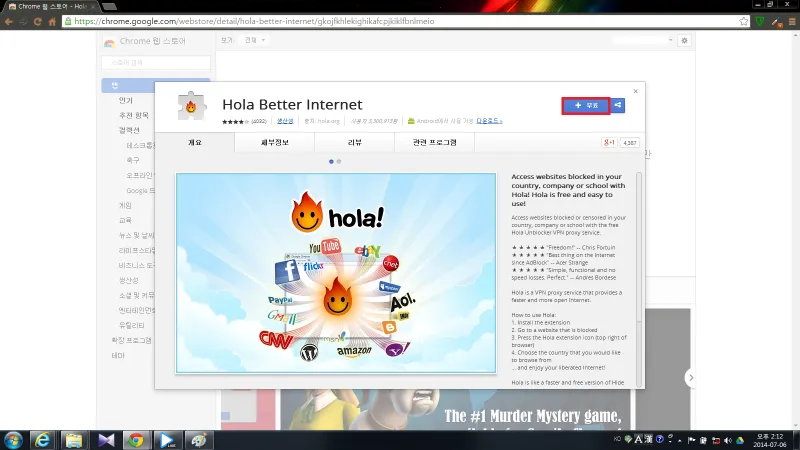Select the second screenshot carousel dot

(x=339, y=162)
